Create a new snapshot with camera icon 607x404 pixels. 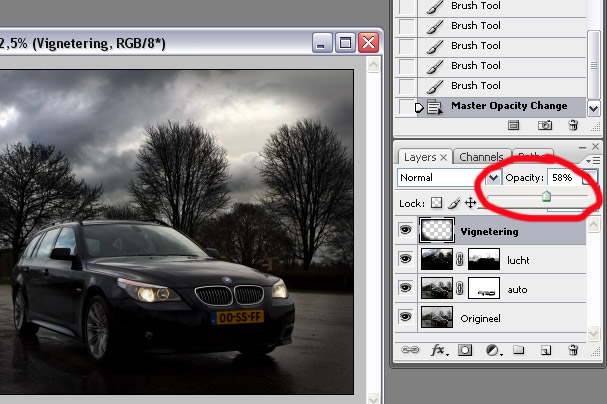tap(545, 125)
